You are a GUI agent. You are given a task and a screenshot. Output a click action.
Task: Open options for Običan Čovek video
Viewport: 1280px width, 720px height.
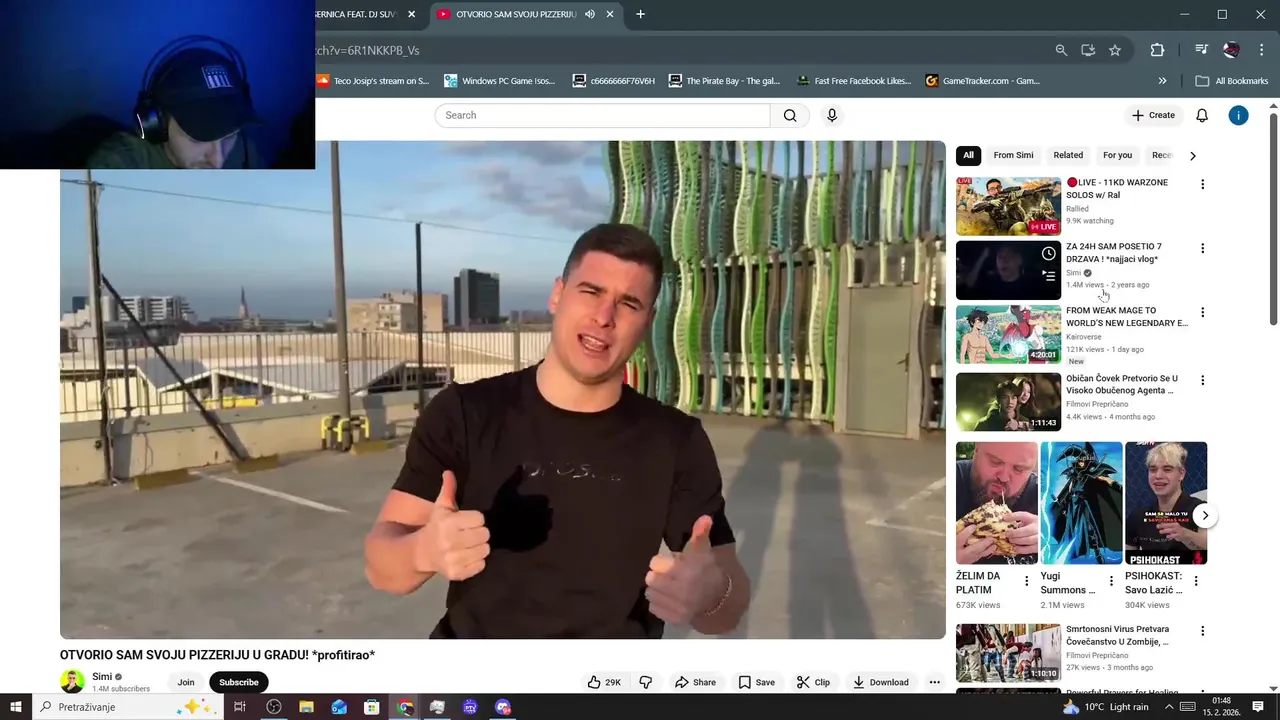pos(1202,380)
